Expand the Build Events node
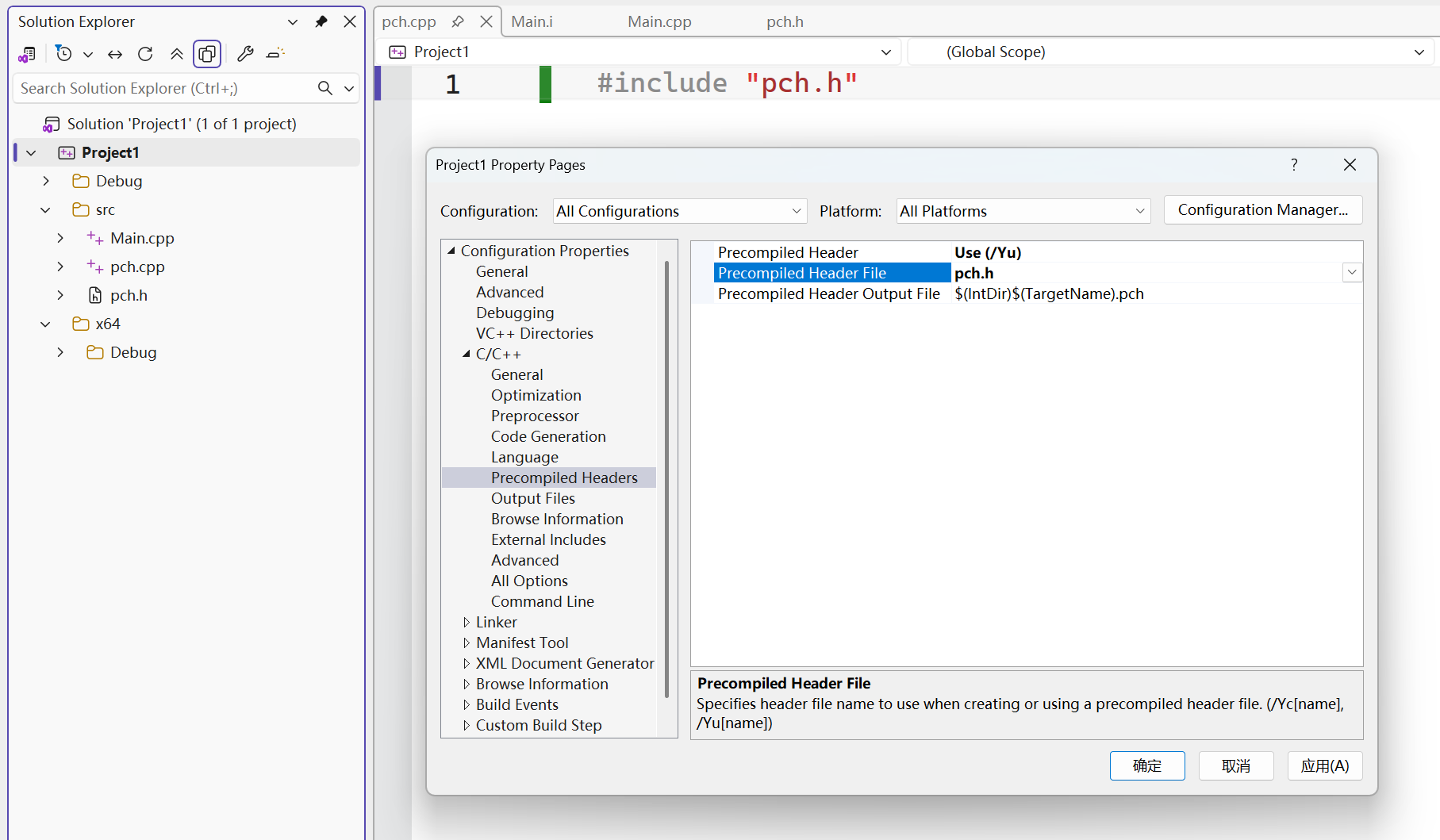 [467, 705]
